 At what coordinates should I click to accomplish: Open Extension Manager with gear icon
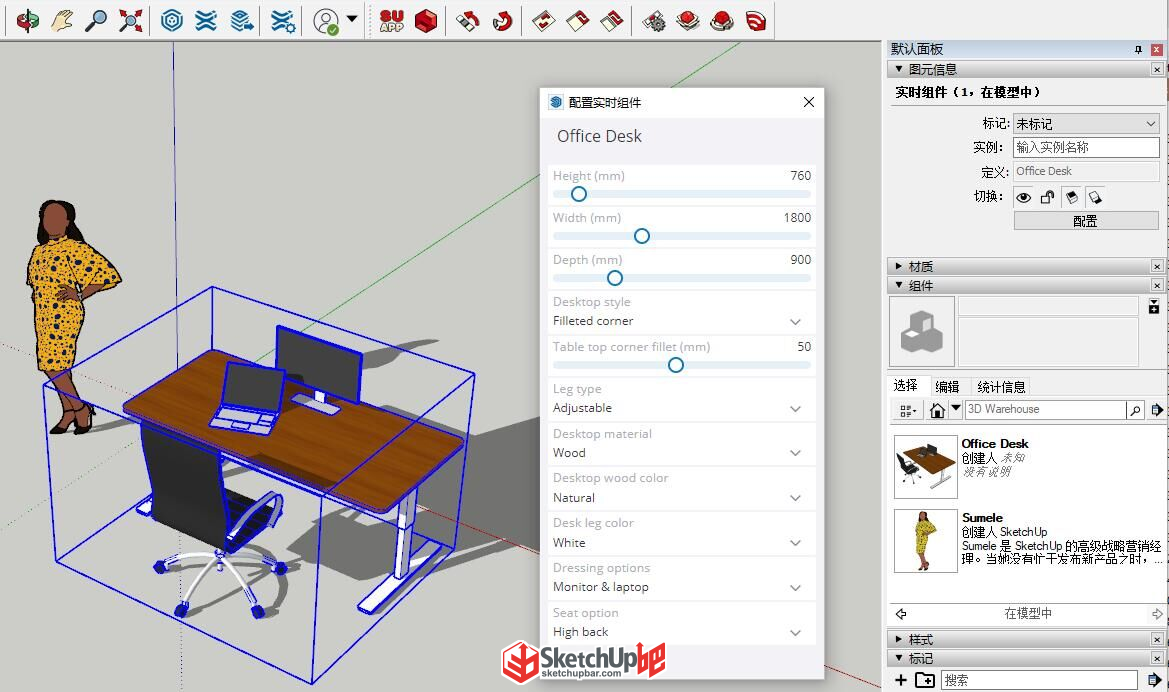283,20
